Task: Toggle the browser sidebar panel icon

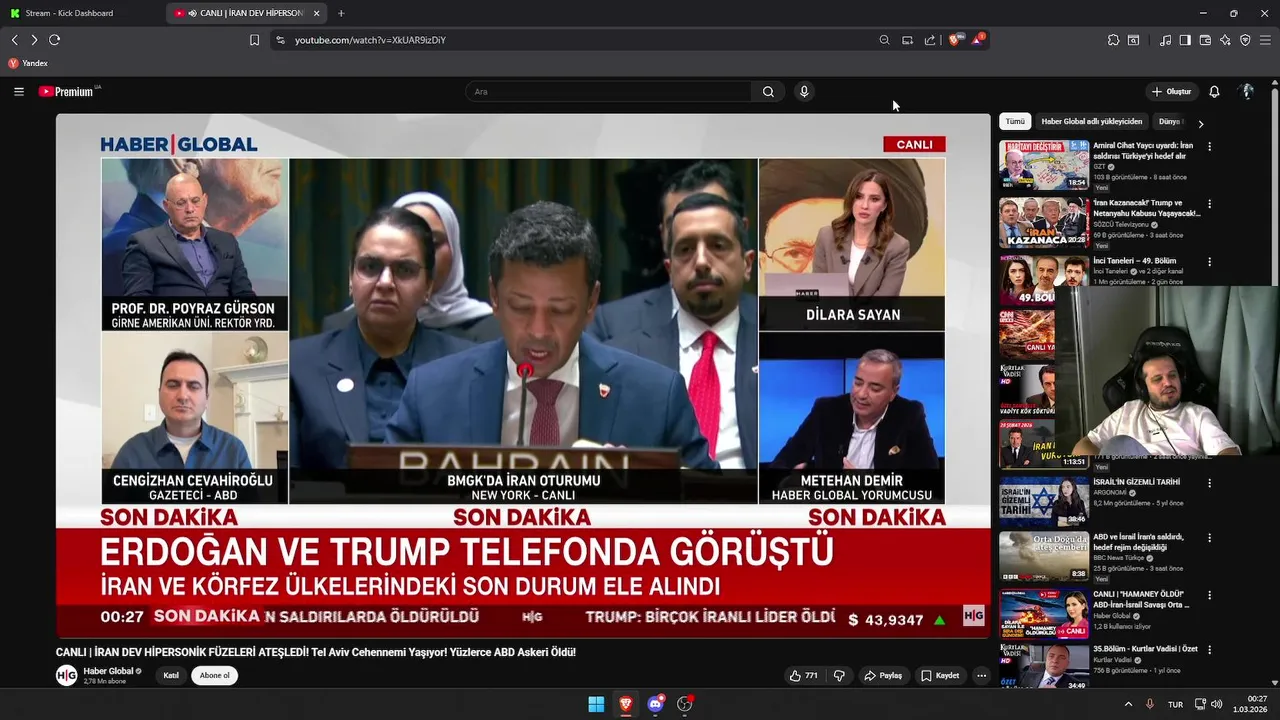Action: click(x=1185, y=40)
